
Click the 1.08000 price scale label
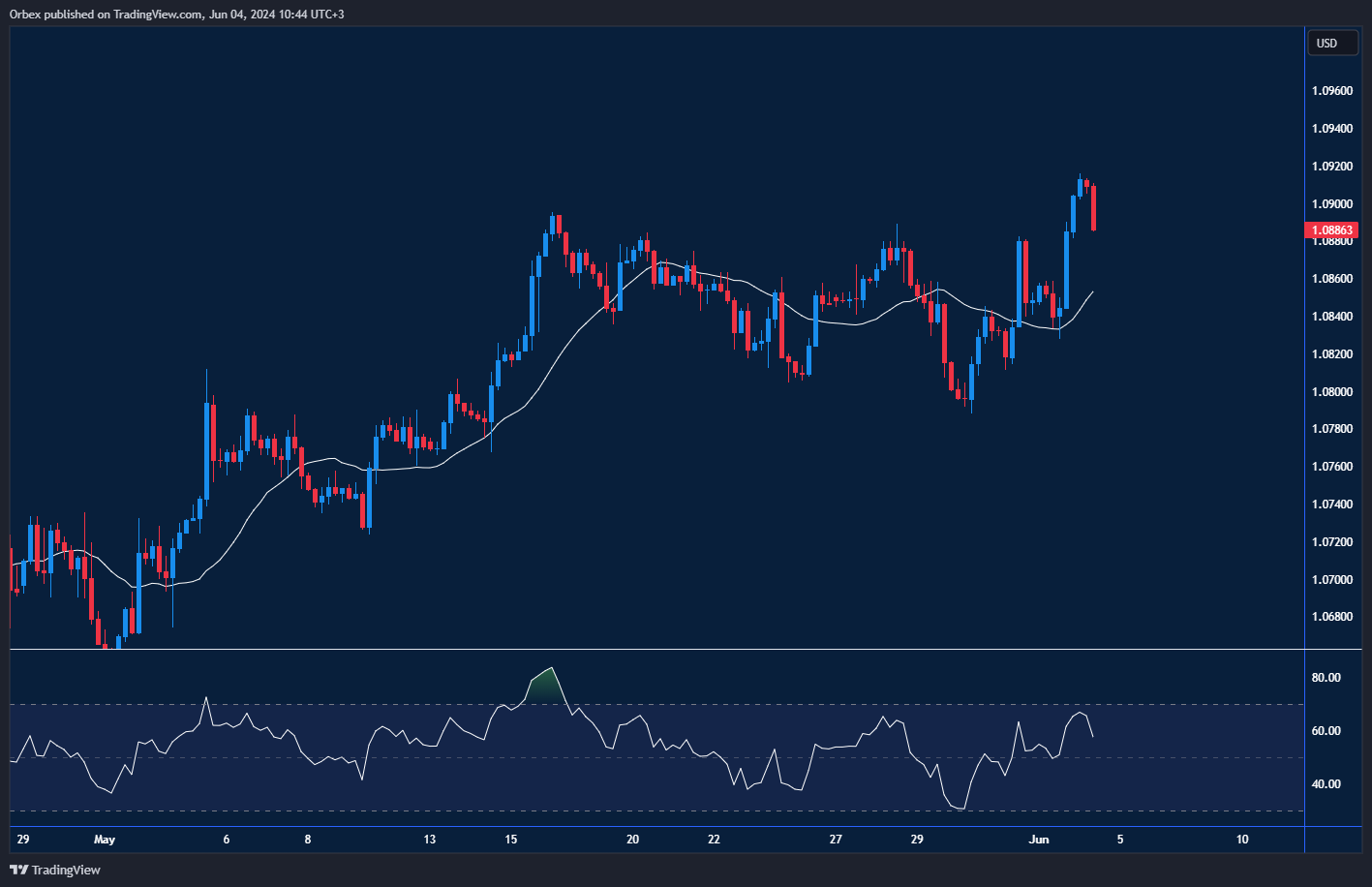point(1332,392)
